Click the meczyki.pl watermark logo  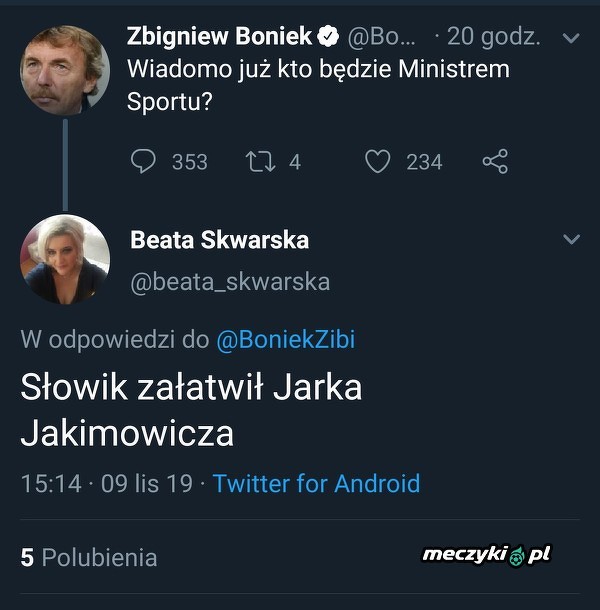(487, 554)
